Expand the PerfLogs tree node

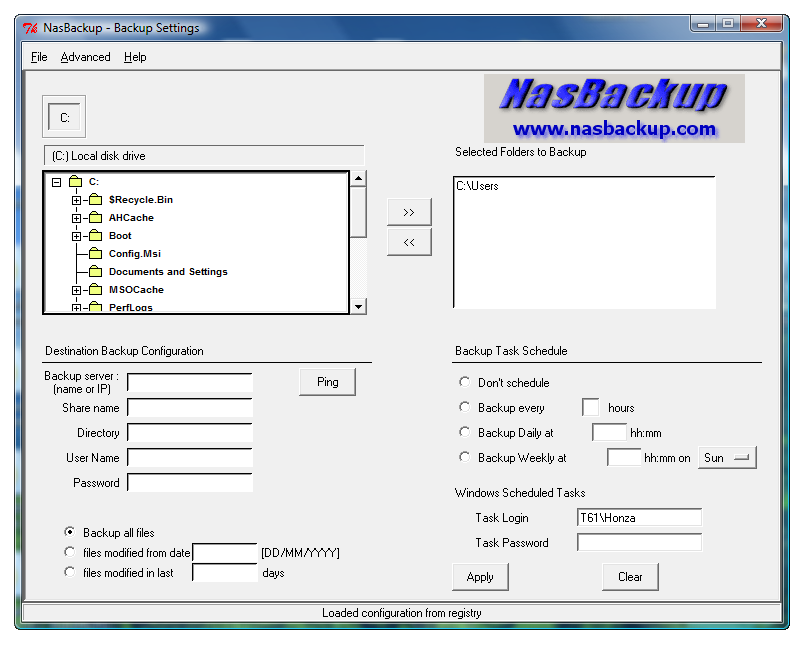click(76, 308)
